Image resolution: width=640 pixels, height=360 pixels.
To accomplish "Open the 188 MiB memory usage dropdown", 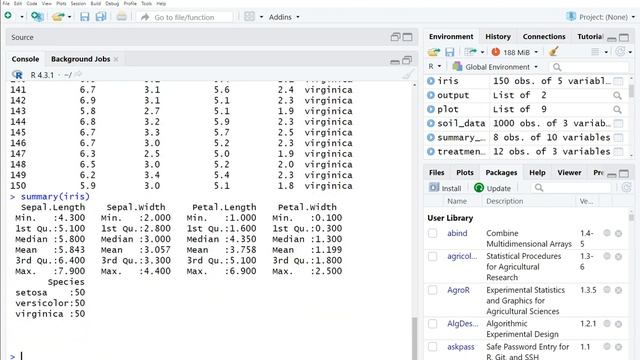I will 515,52.
